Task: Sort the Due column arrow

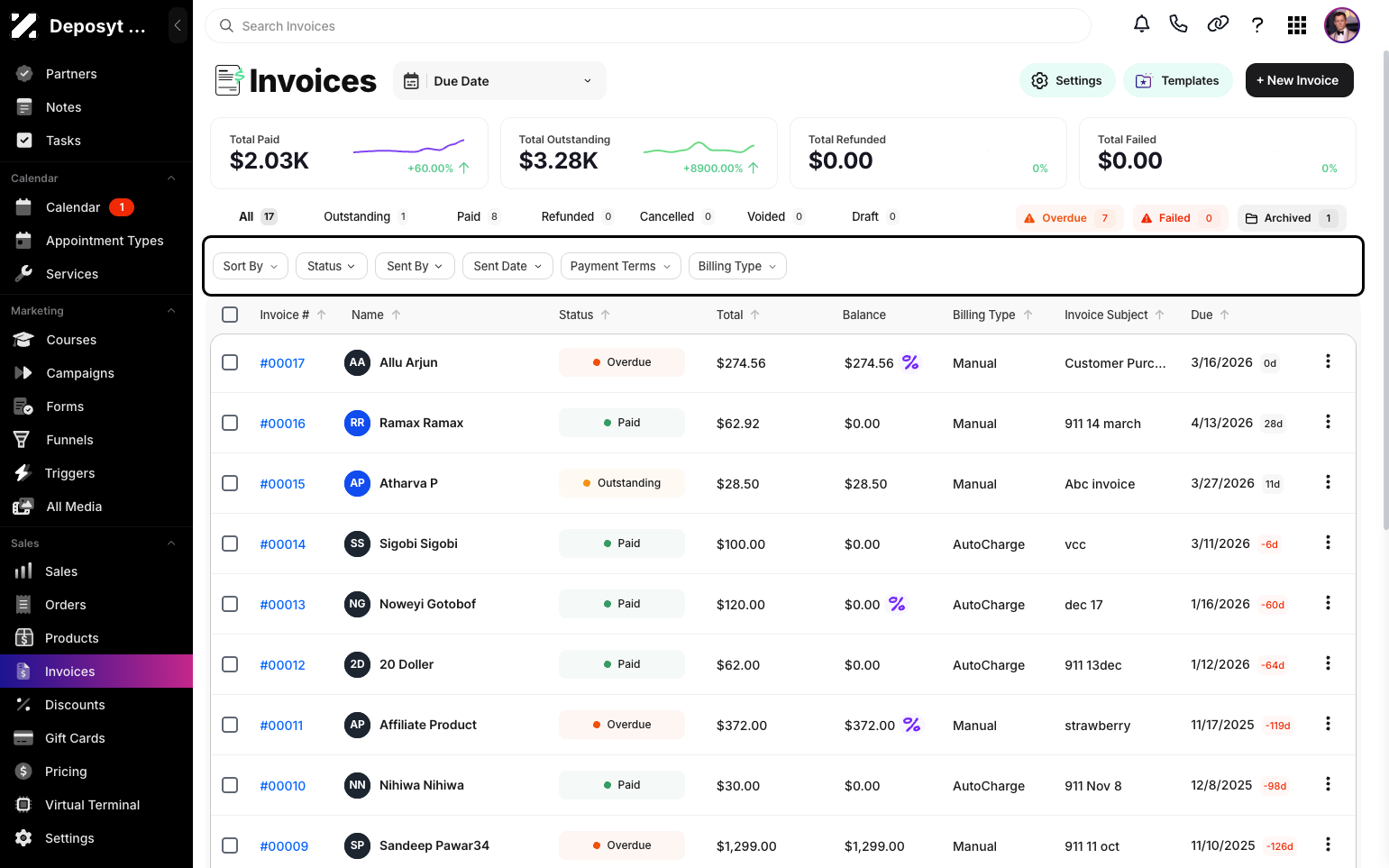Action: coord(1224,315)
